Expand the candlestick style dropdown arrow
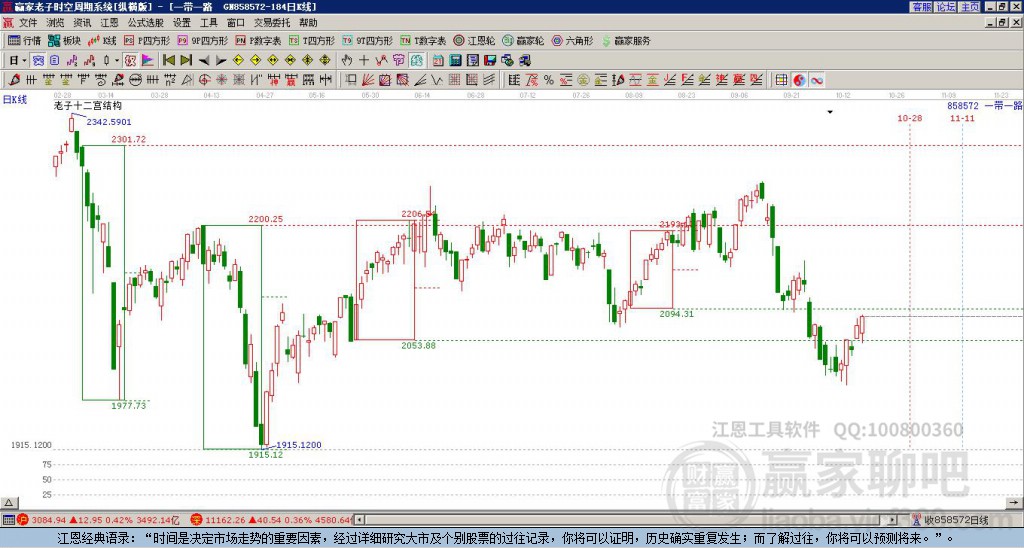Screen dimensions: 1024x548 pos(117,61)
